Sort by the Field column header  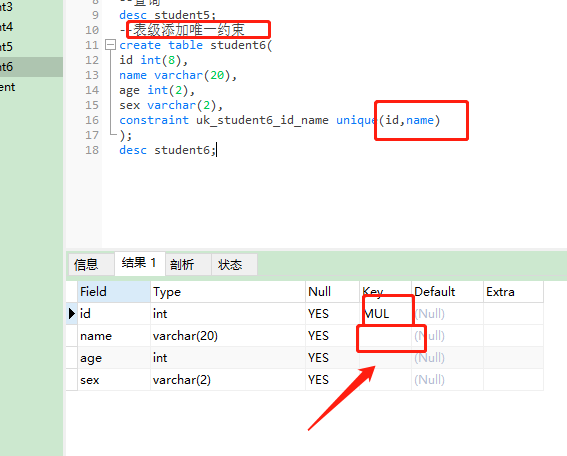pos(114,292)
